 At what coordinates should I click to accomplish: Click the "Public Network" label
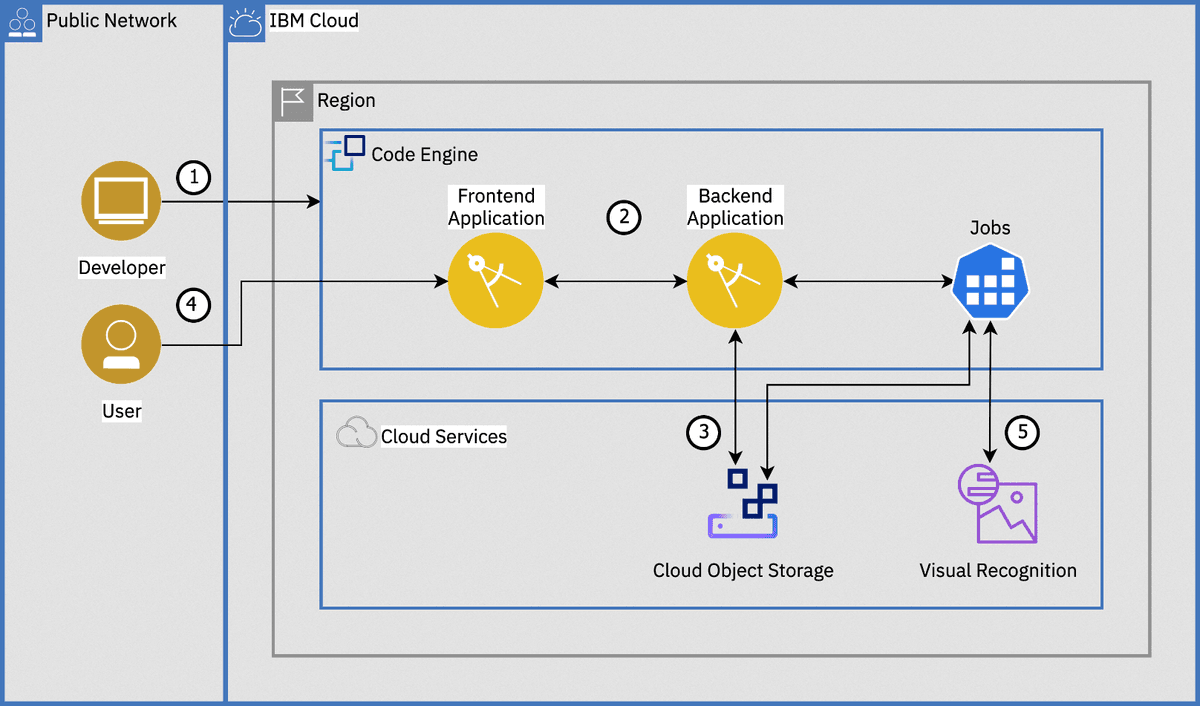click(112, 21)
